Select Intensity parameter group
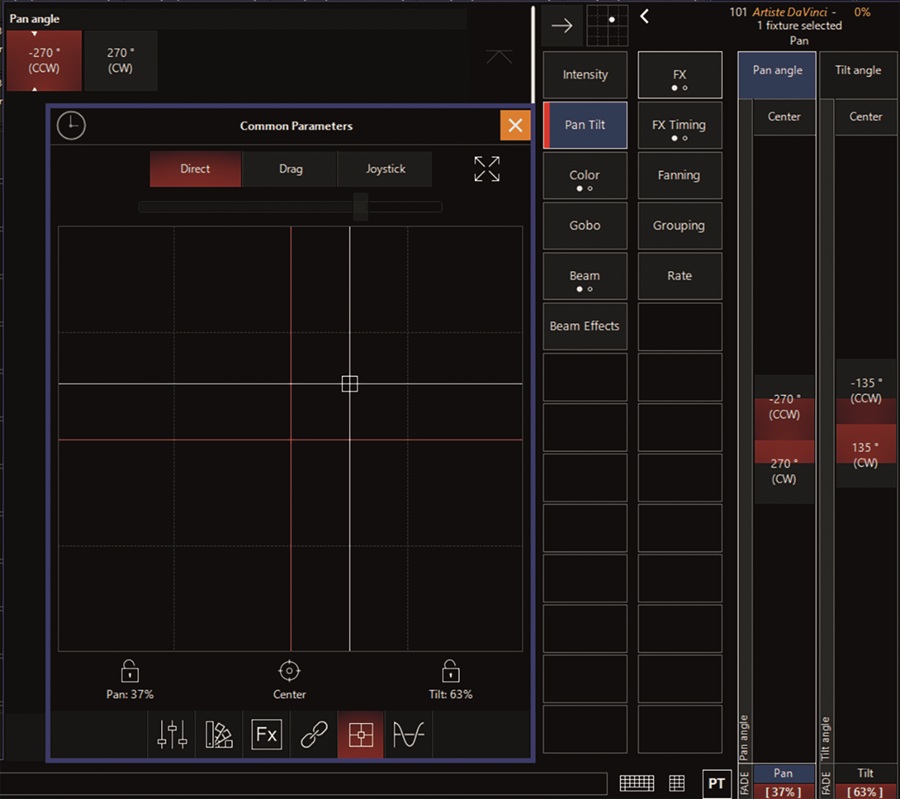 (585, 75)
